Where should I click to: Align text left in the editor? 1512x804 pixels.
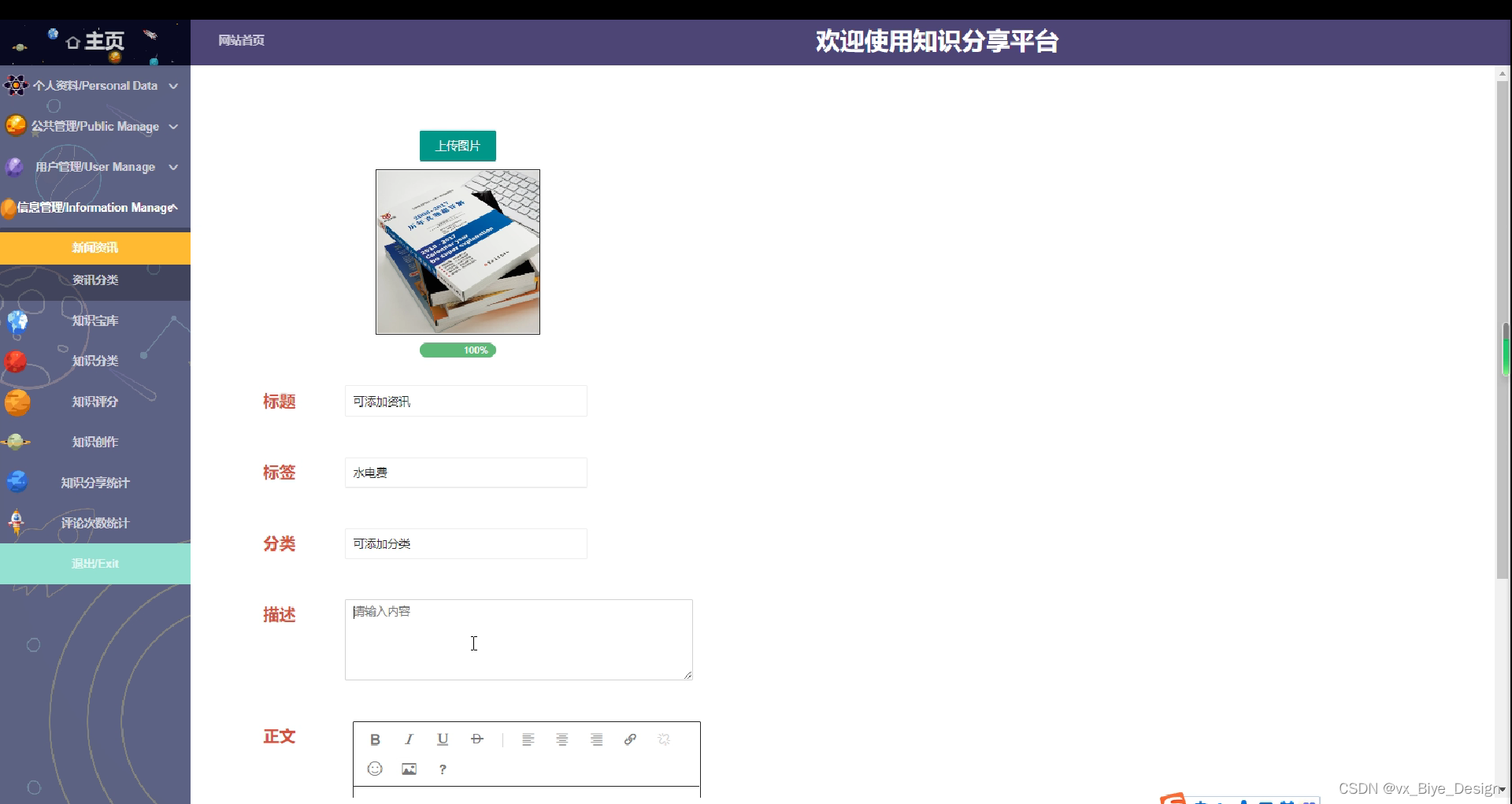pyautogui.click(x=528, y=739)
